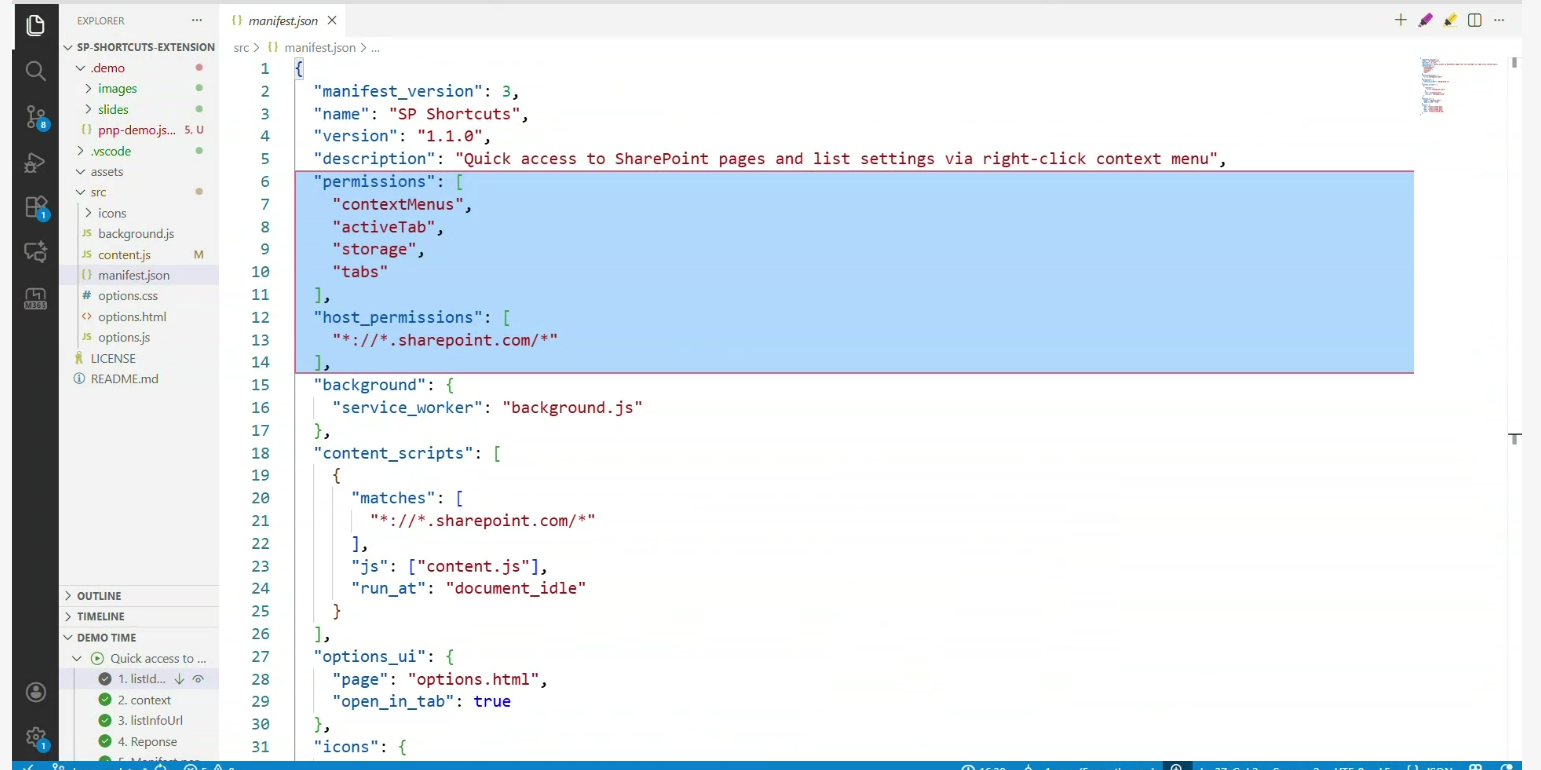1541x770 pixels.
Task: Open the Chat assistant activity bar icon
Action: 35,252
